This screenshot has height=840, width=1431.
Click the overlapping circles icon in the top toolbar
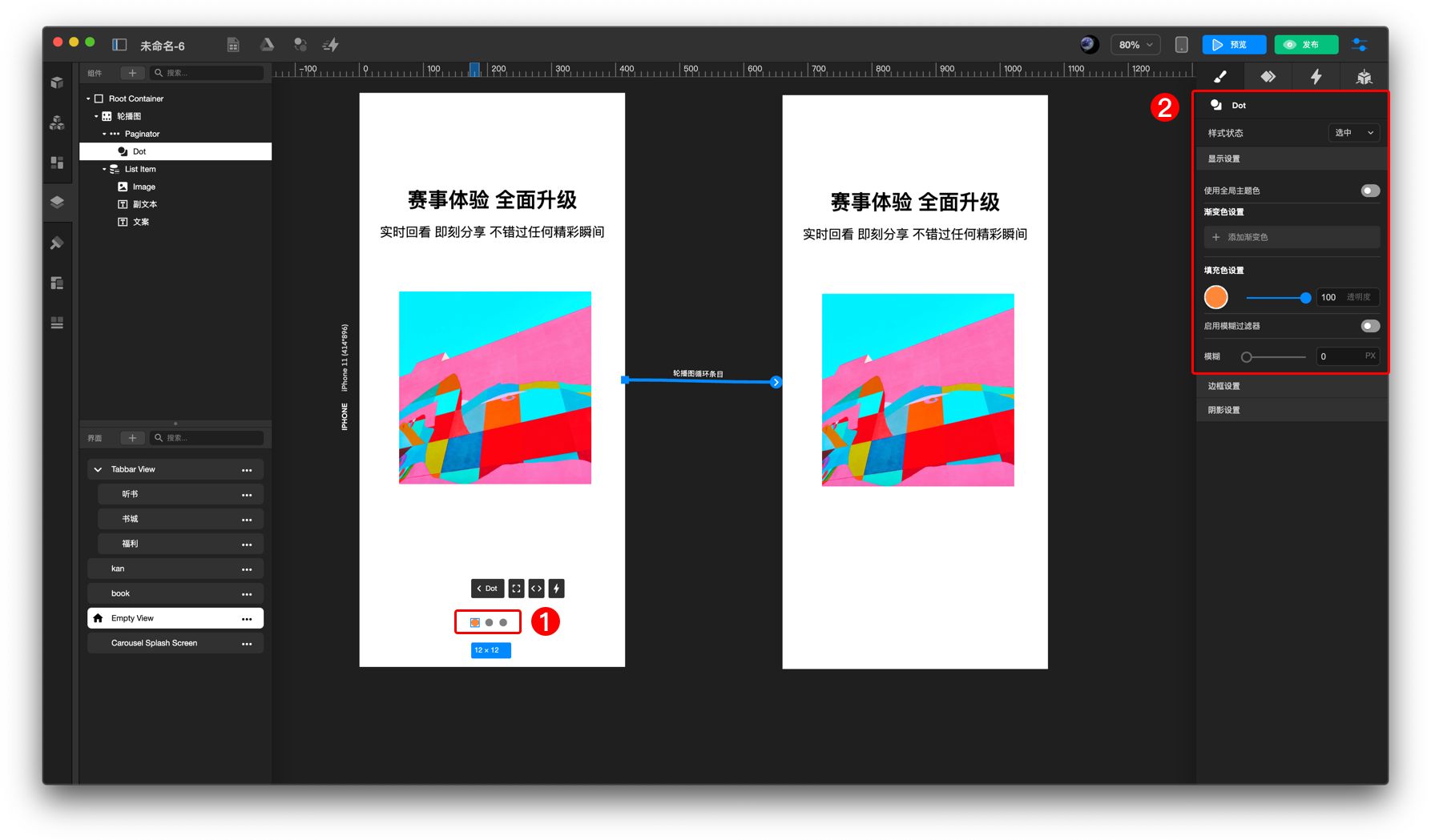coord(300,45)
